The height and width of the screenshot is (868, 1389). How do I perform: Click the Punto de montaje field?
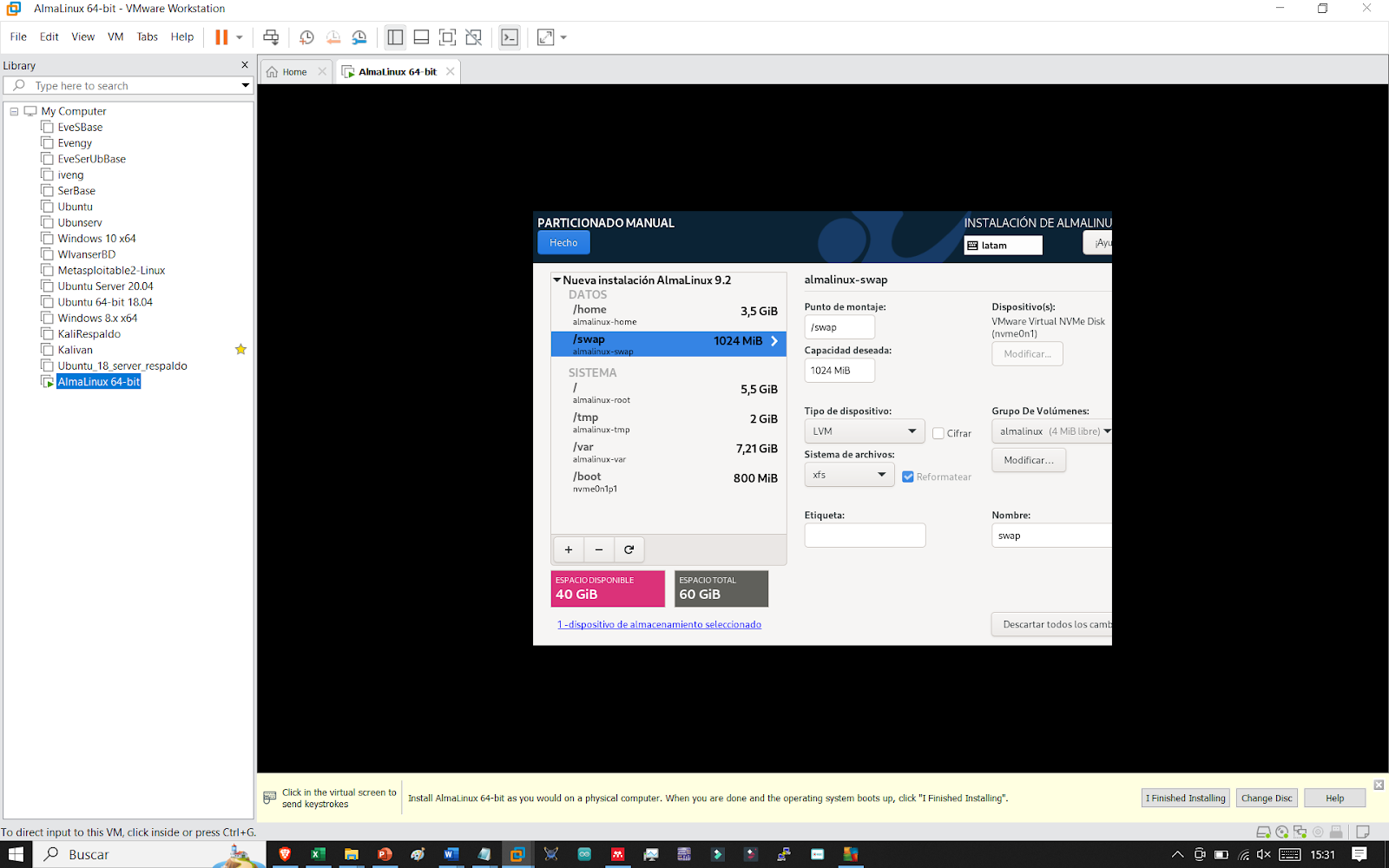coord(839,327)
